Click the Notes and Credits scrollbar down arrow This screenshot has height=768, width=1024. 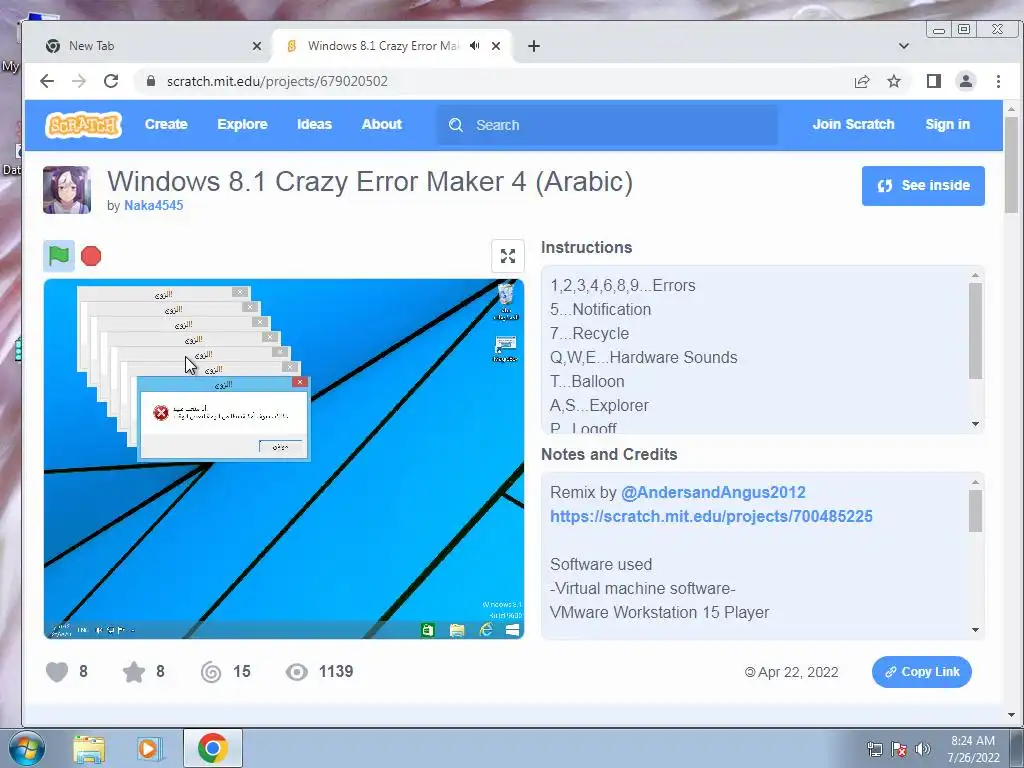(x=975, y=630)
